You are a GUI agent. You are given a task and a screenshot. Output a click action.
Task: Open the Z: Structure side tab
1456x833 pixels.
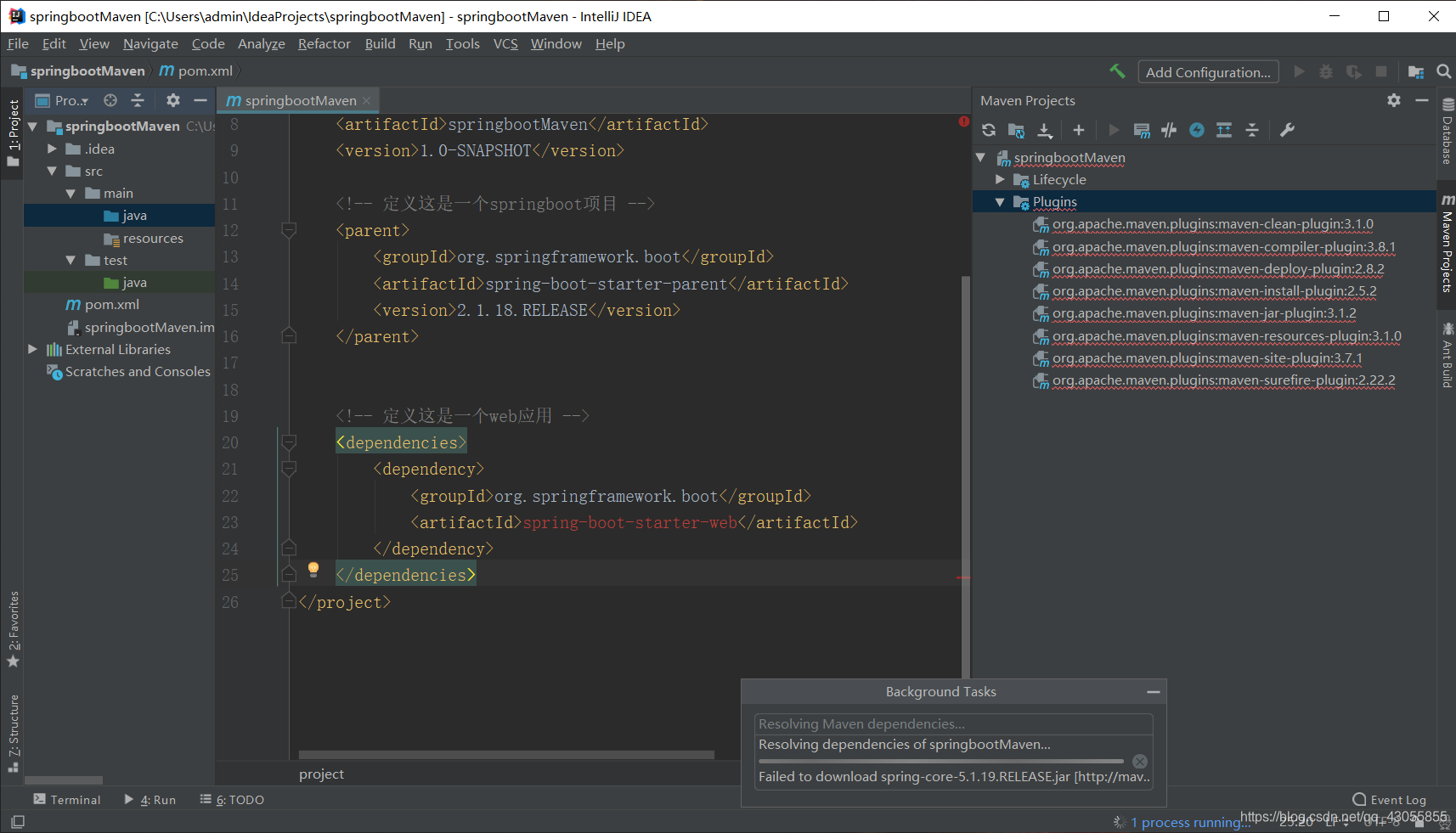pos(13,733)
